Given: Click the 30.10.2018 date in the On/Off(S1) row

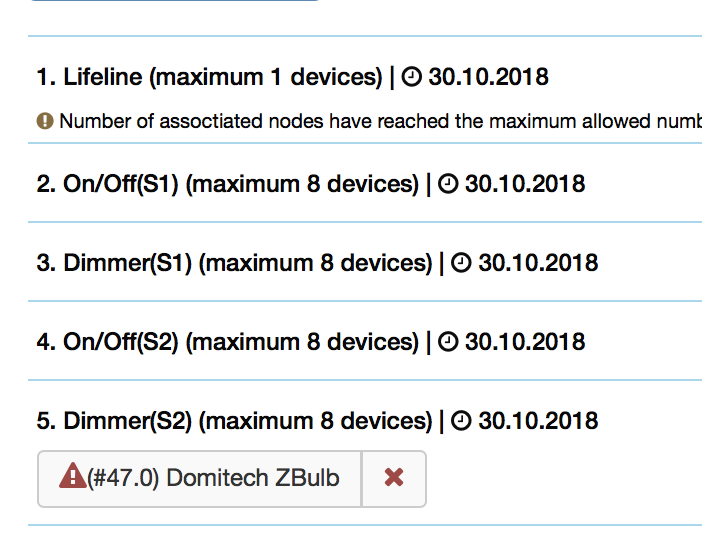Looking at the screenshot, I should click(x=525, y=184).
